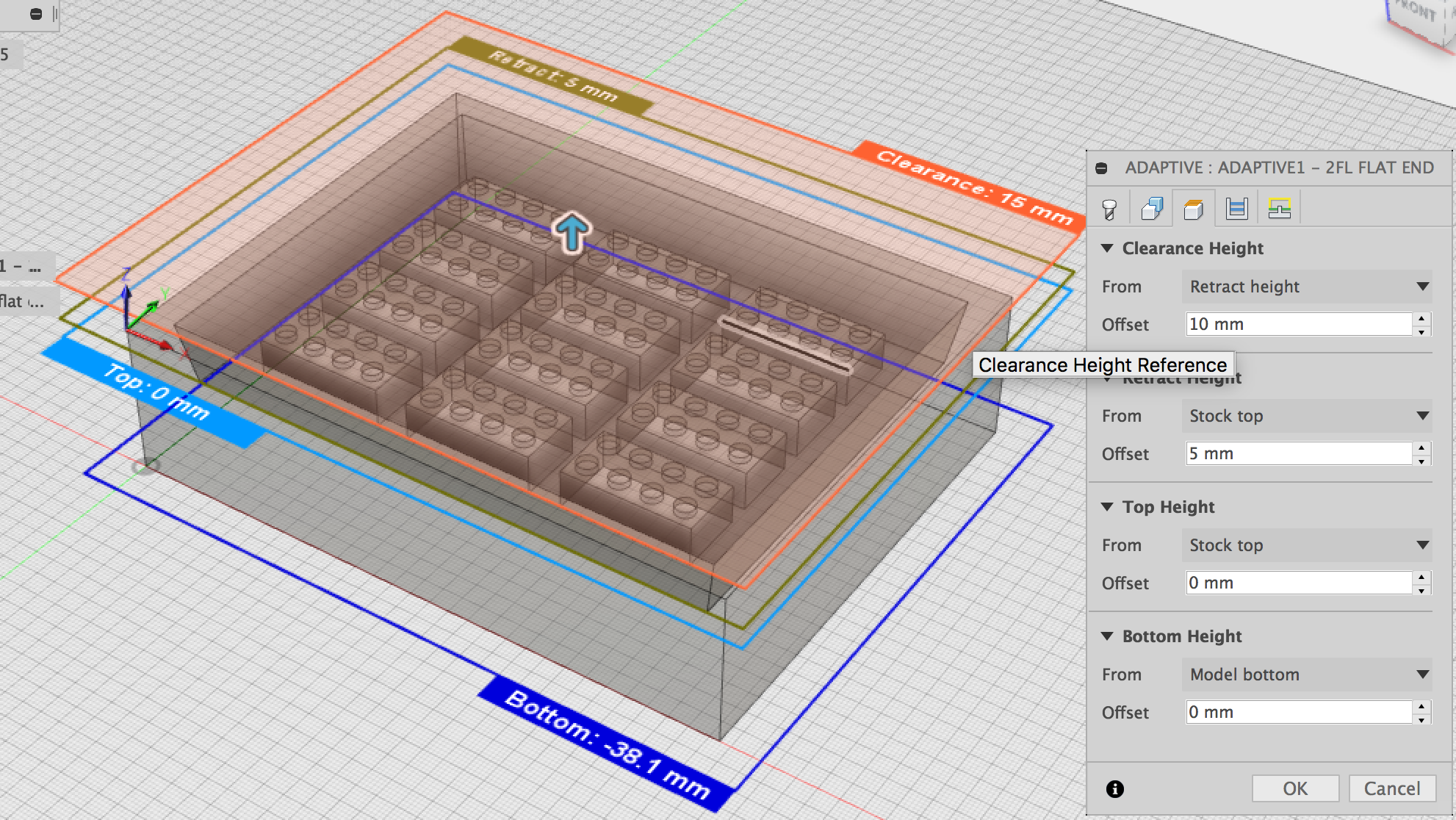Open the Clearance Height From dropdown
This screenshot has width=1456, height=820.
click(x=1308, y=287)
